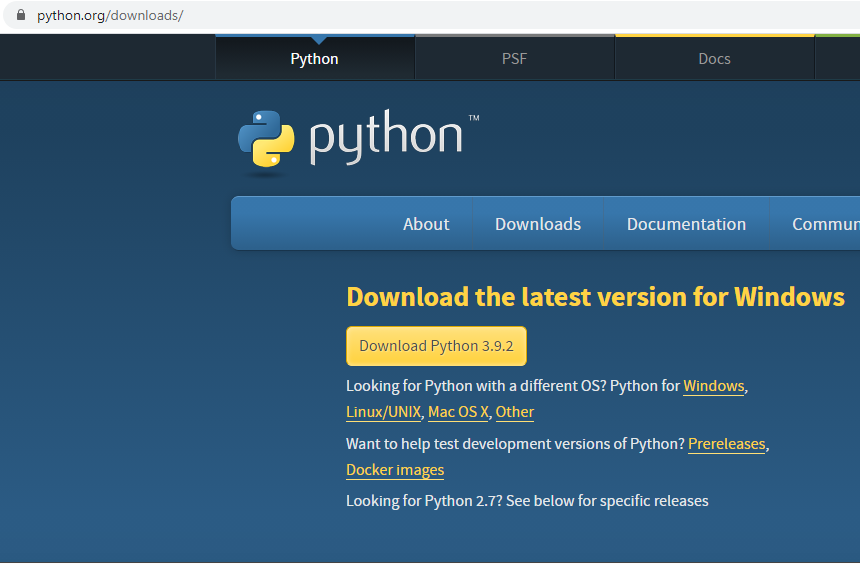Open the Downloads navigation menu
Screen dimensions: 860x564
click(538, 224)
